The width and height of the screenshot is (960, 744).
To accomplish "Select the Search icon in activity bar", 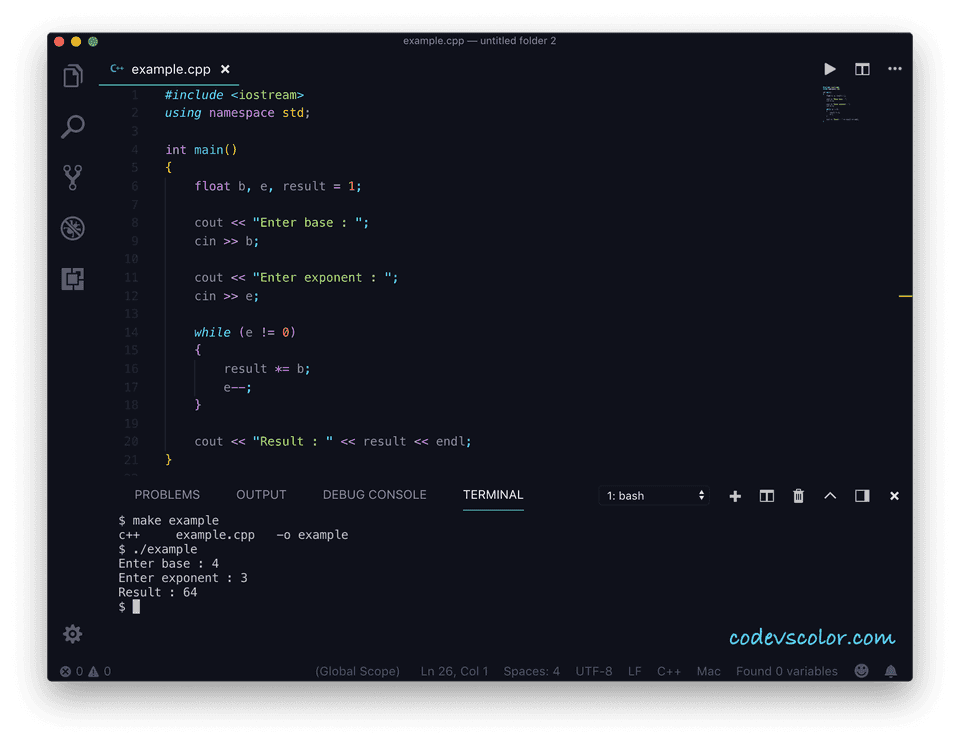I will pyautogui.click(x=72, y=127).
